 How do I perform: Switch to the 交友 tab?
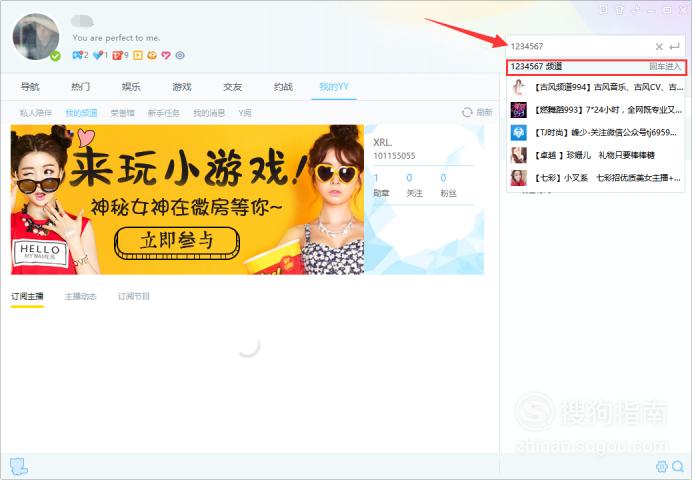pos(233,86)
